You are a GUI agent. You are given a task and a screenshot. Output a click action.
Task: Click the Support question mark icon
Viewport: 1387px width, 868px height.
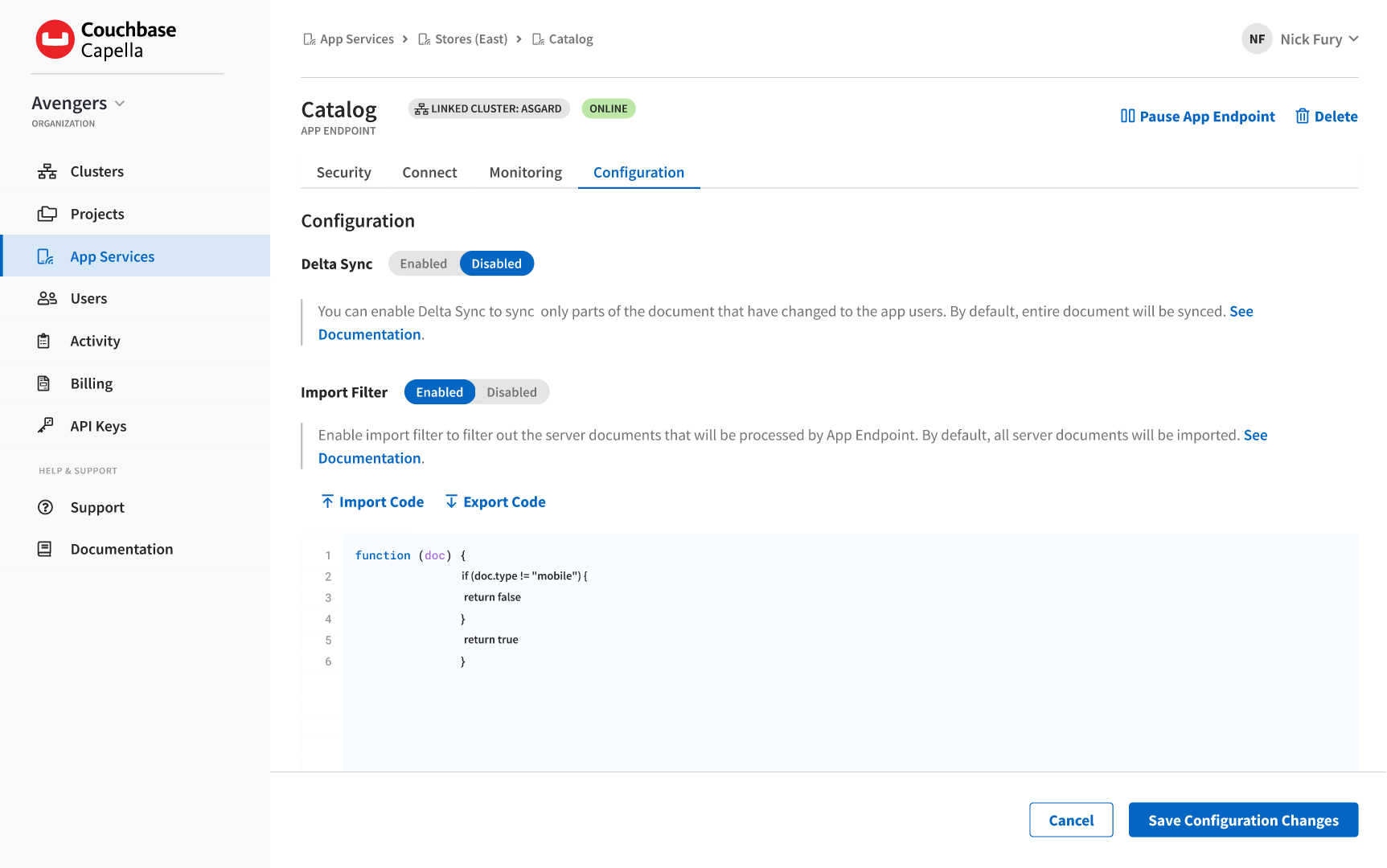46,507
